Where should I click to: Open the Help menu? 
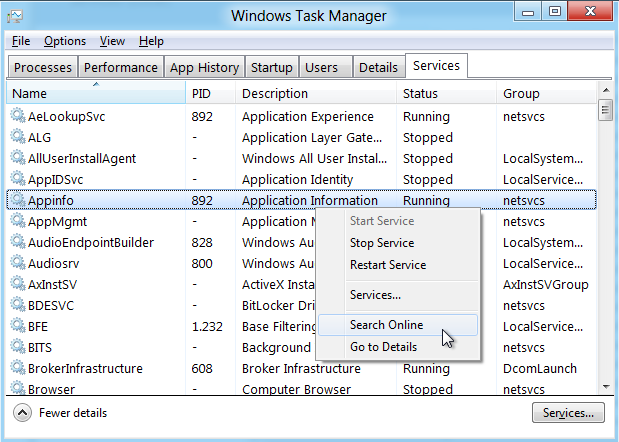151,41
